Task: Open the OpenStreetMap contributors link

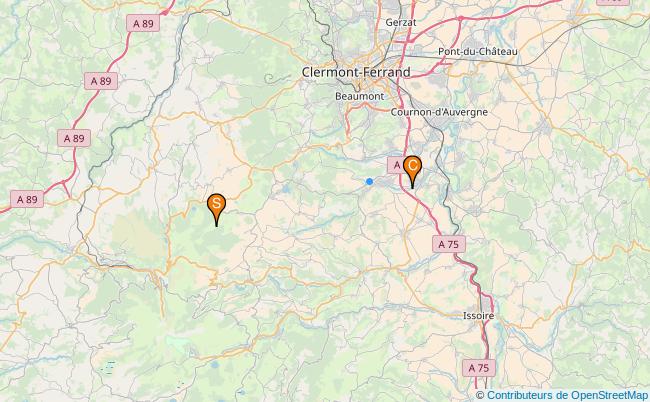Action: 567,395
